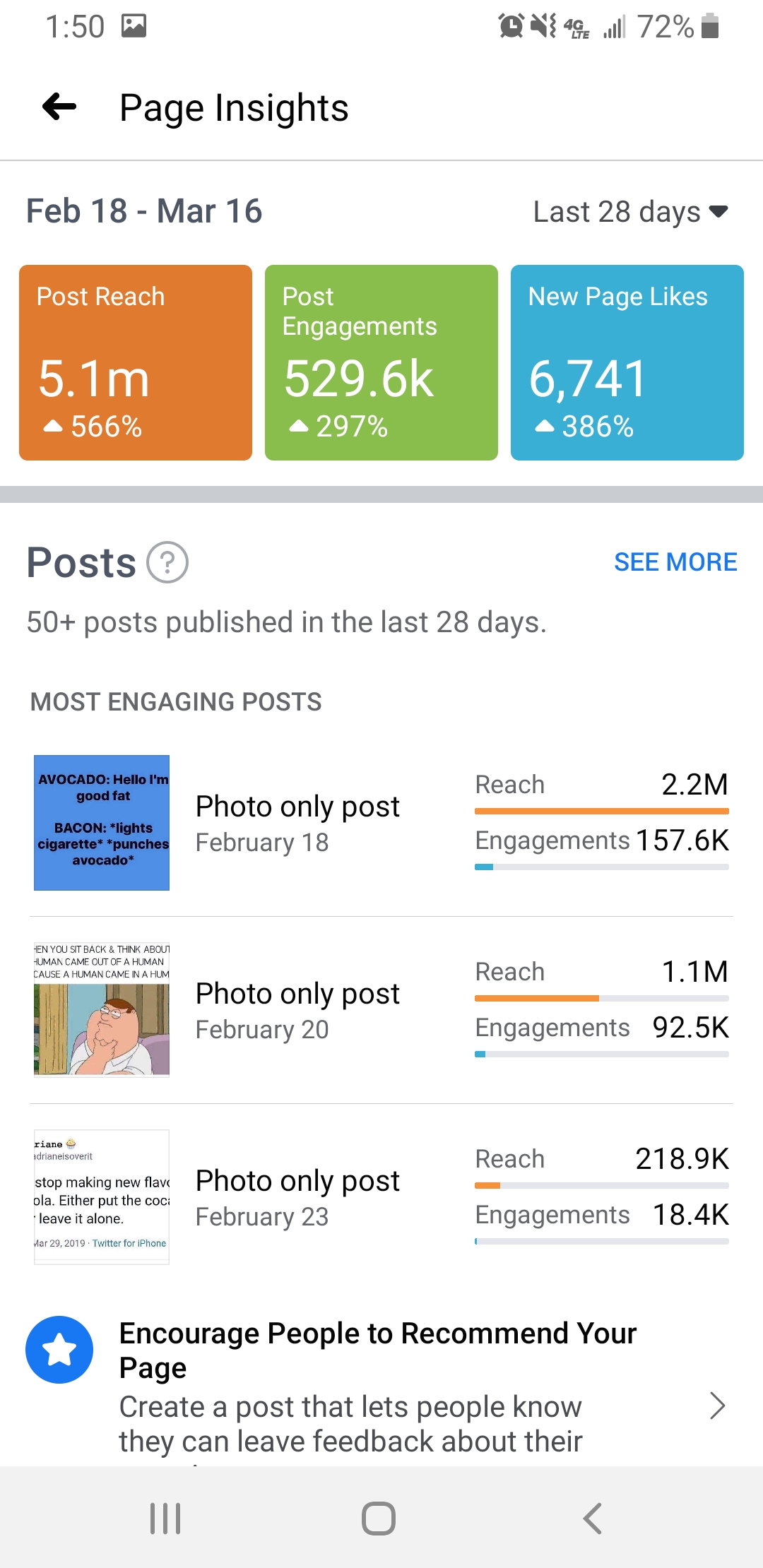Viewport: 763px width, 1568px height.
Task: Open the New Page Likes card
Action: point(627,362)
